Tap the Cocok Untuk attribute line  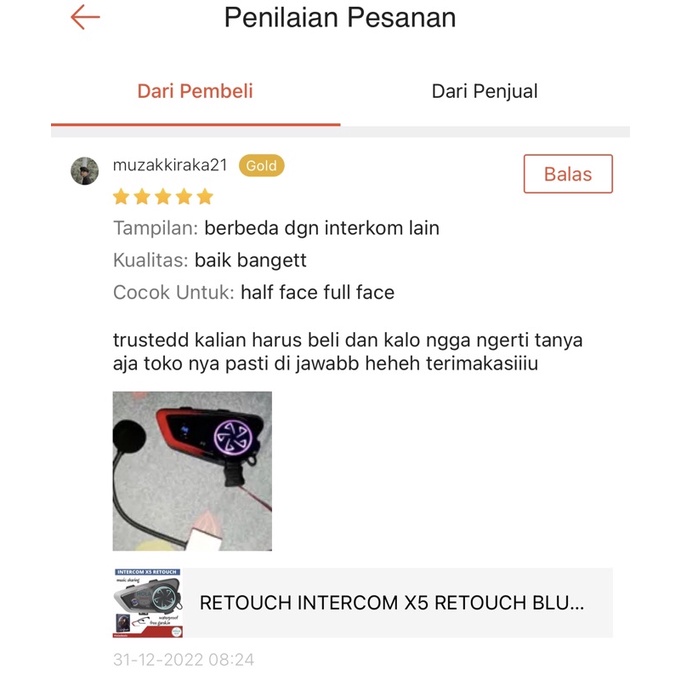pos(254,292)
